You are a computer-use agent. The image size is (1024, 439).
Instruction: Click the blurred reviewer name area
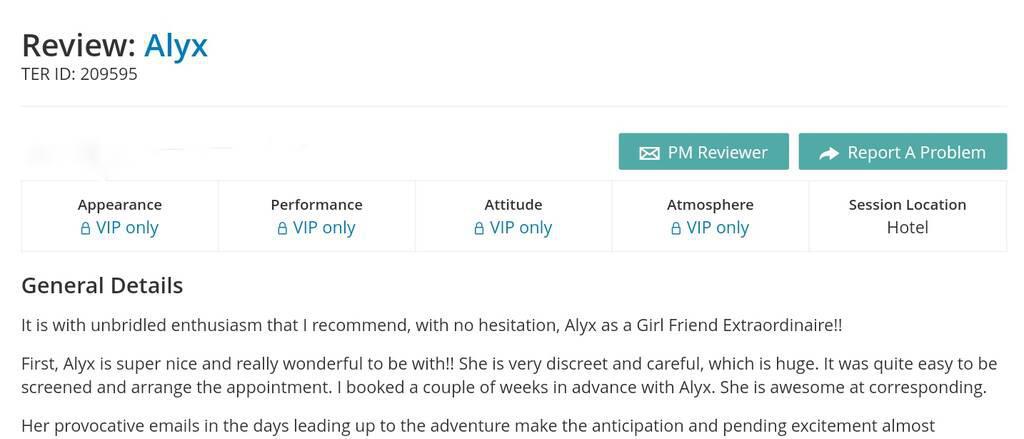click(160, 153)
